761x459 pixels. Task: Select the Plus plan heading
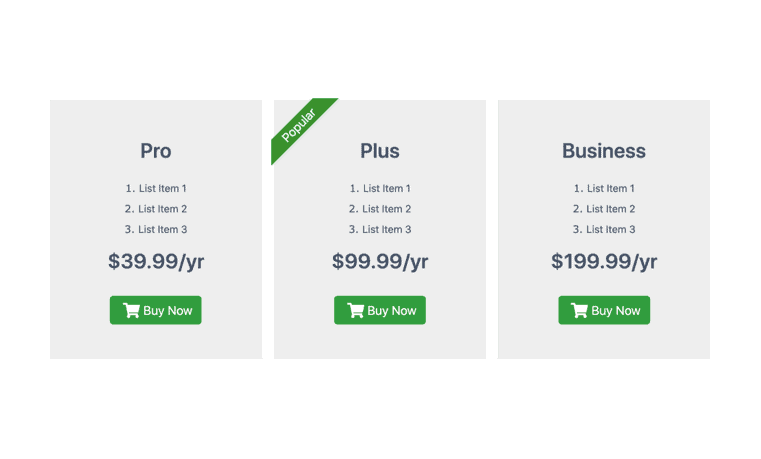[380, 151]
